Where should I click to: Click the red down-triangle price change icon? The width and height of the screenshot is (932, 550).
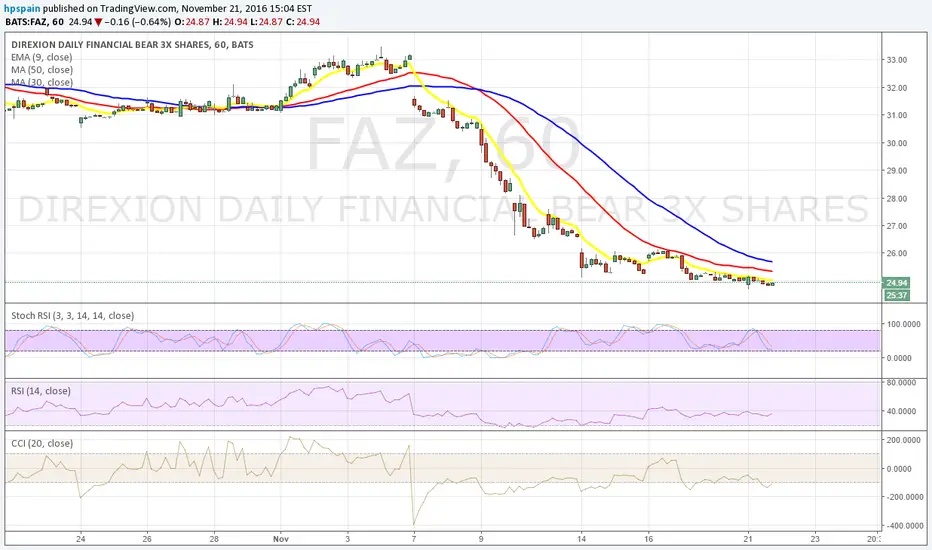point(98,23)
